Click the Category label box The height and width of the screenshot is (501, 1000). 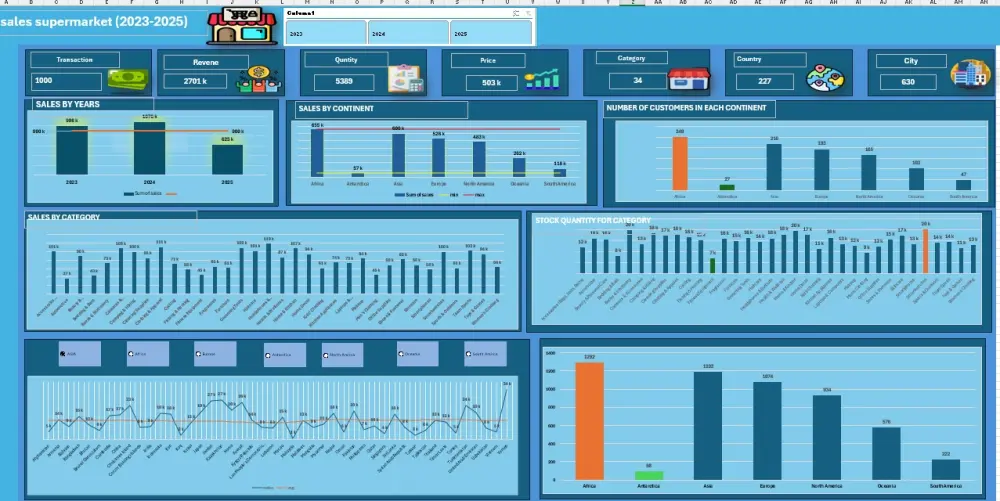coord(631,59)
